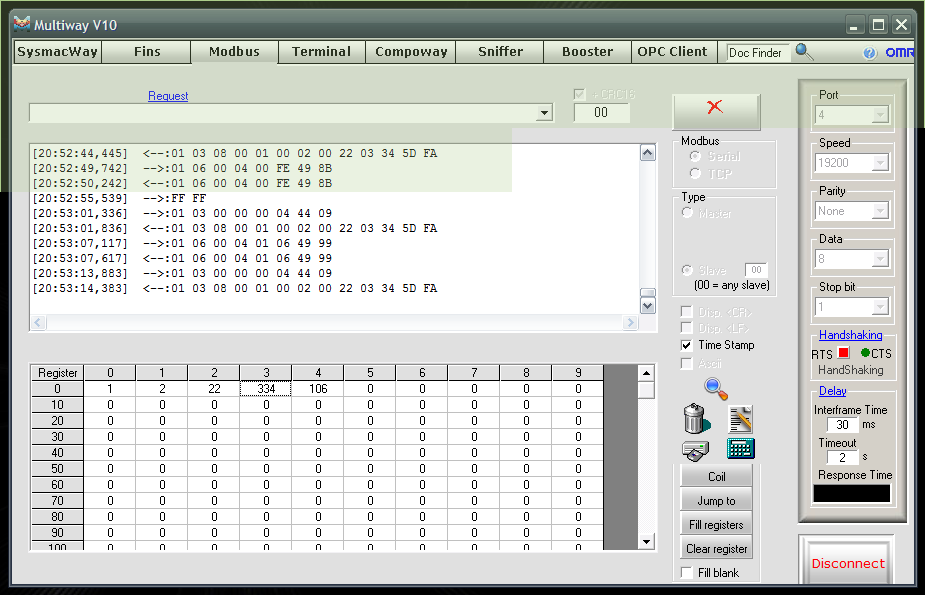
Task: Click the Disconnect button
Action: (x=848, y=563)
